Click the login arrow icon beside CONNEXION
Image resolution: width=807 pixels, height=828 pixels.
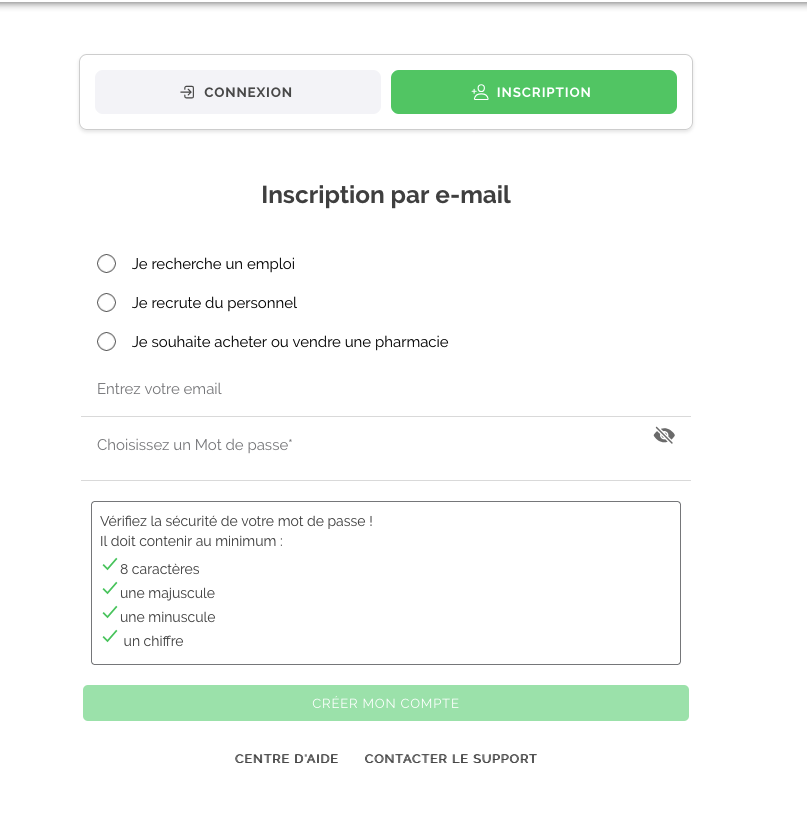coord(187,92)
